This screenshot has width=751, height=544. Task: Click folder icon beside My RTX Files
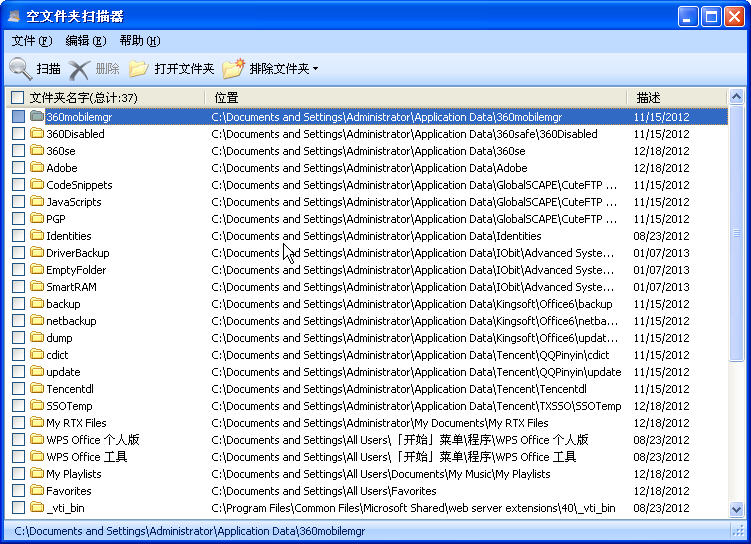pyautogui.click(x=37, y=422)
